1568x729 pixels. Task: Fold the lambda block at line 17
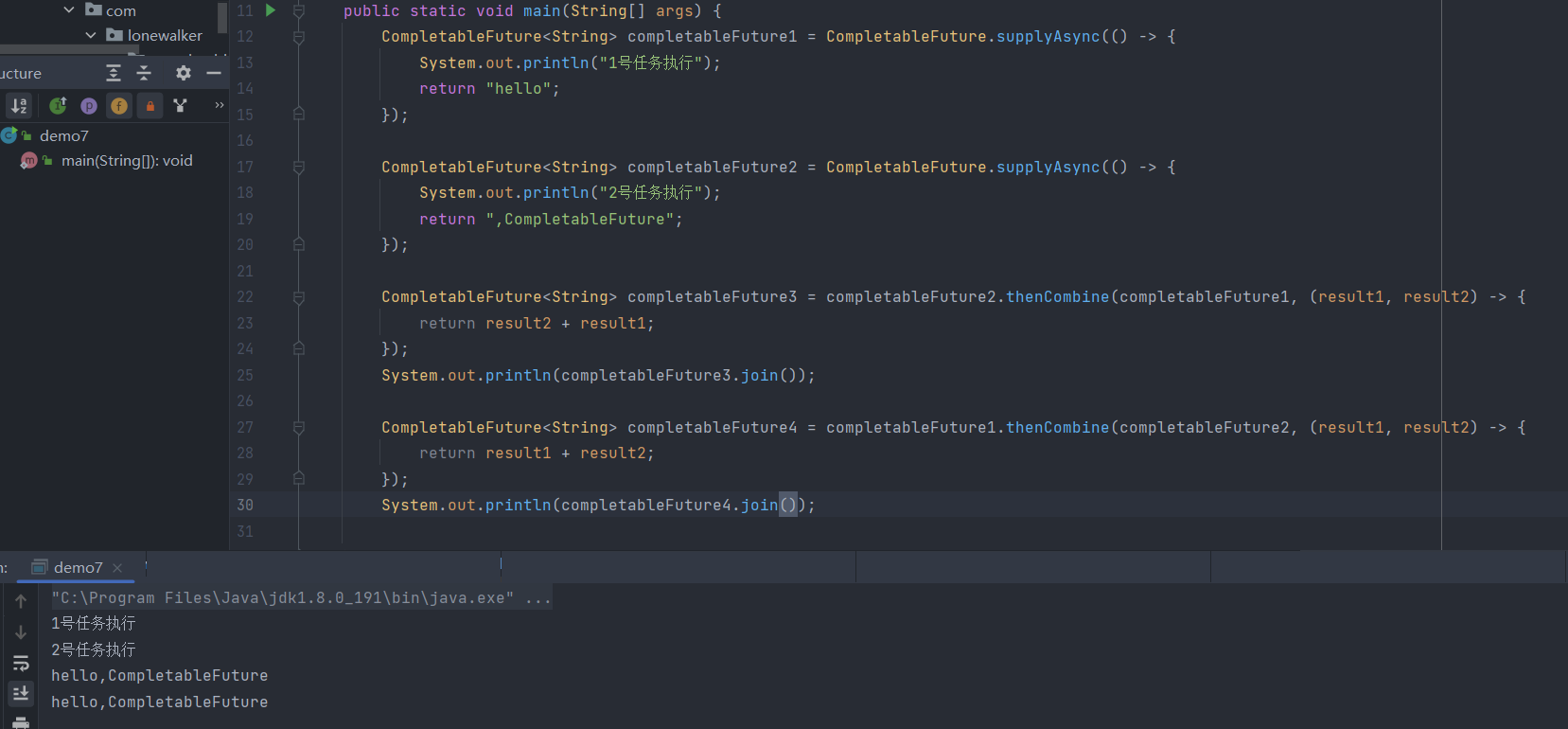point(299,168)
